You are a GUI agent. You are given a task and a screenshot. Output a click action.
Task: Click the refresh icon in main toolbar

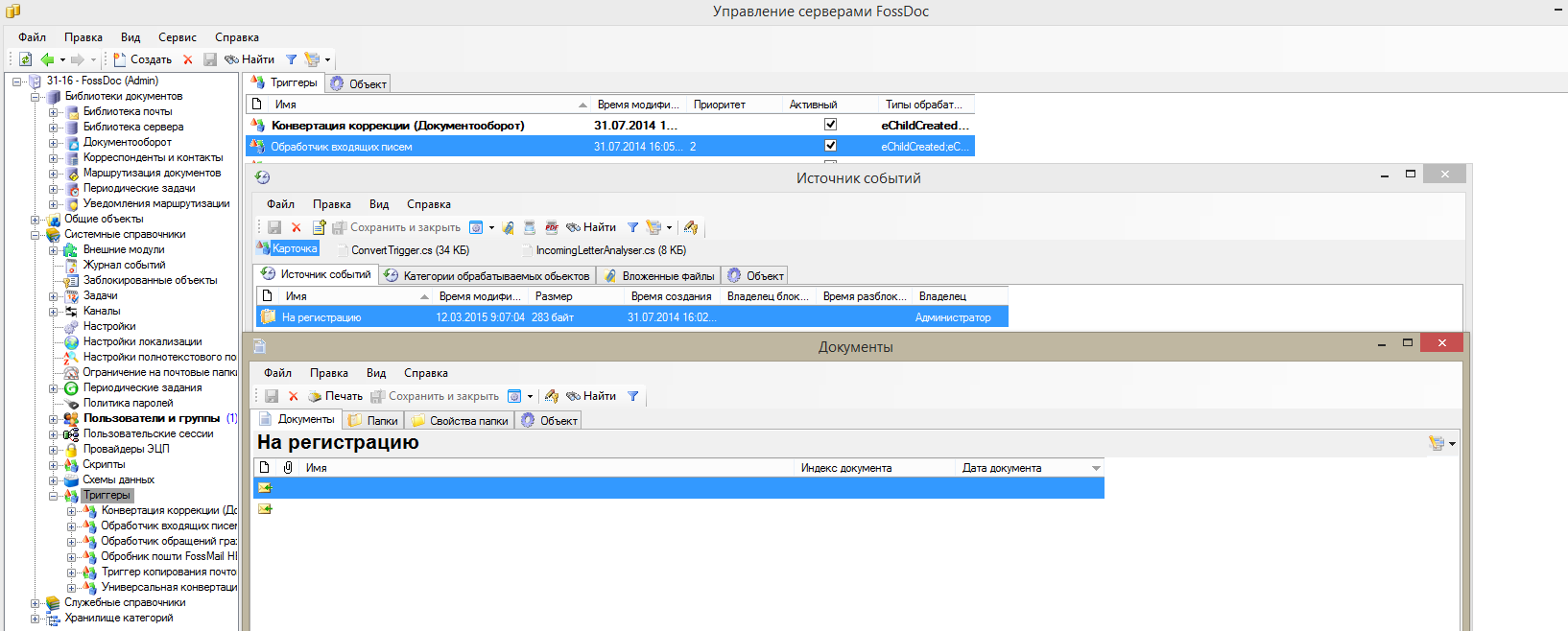tap(26, 59)
